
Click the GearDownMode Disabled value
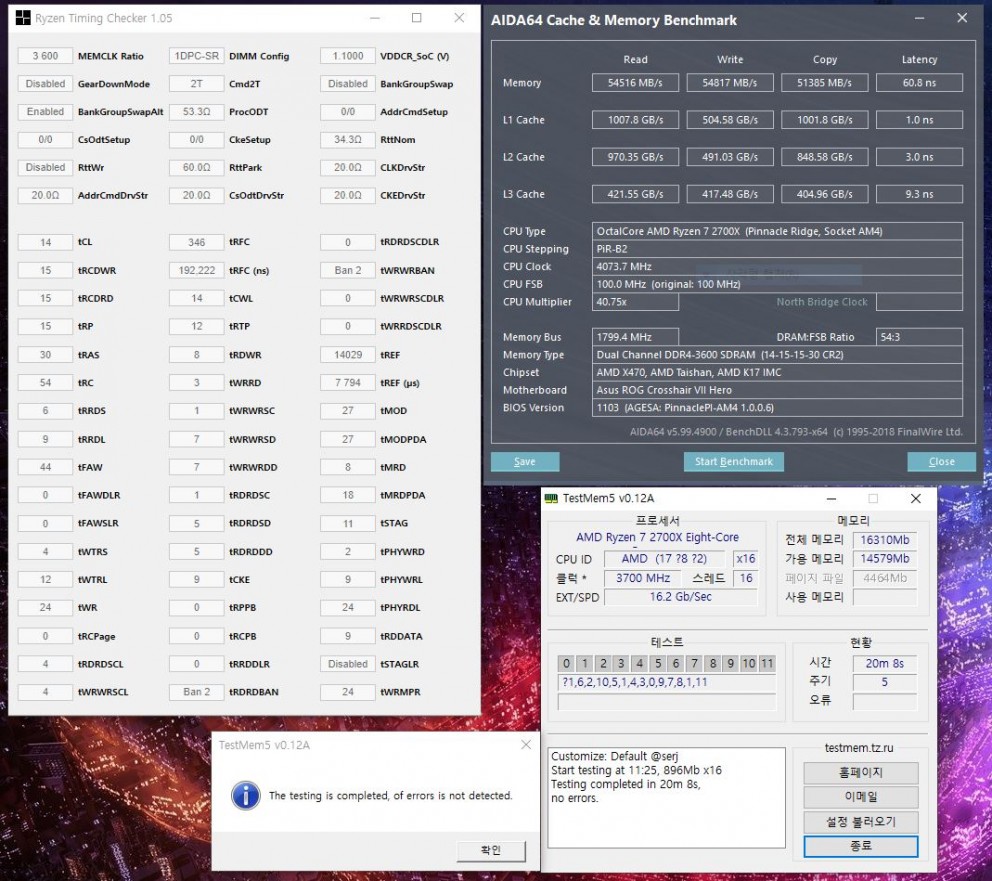click(x=45, y=83)
